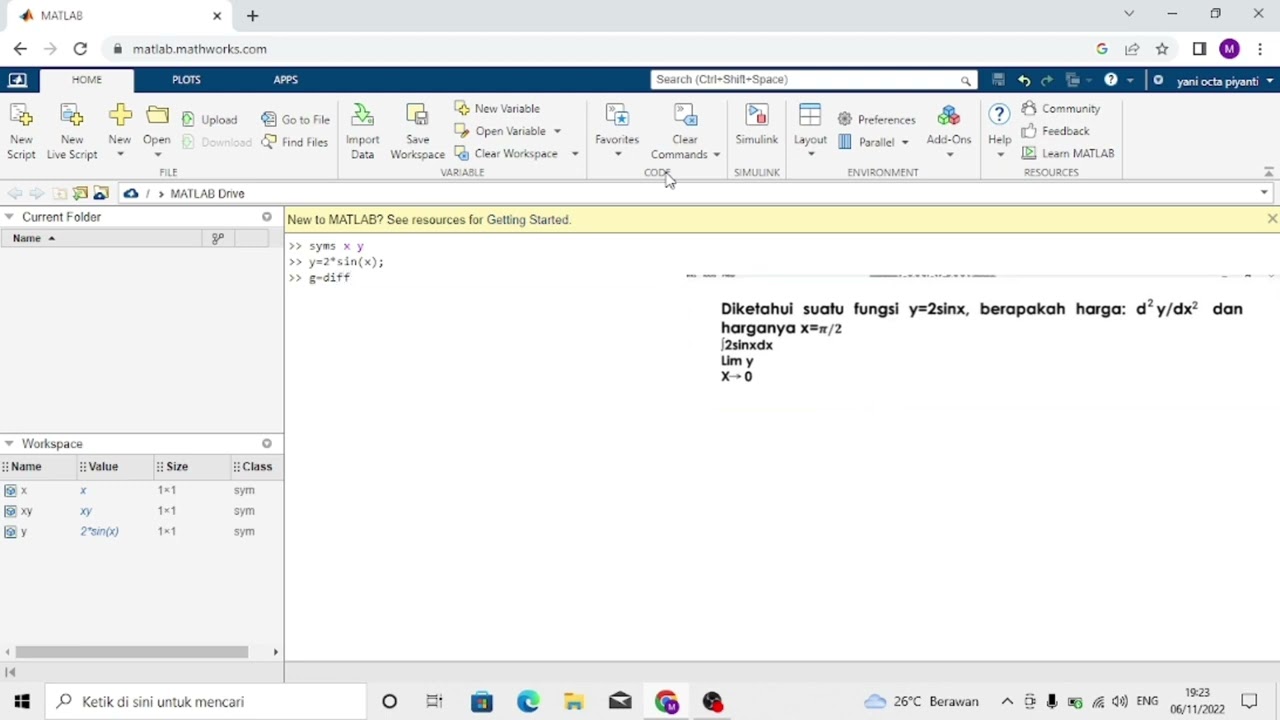Click the search magnifier icon
The image size is (1280, 720).
(x=965, y=80)
